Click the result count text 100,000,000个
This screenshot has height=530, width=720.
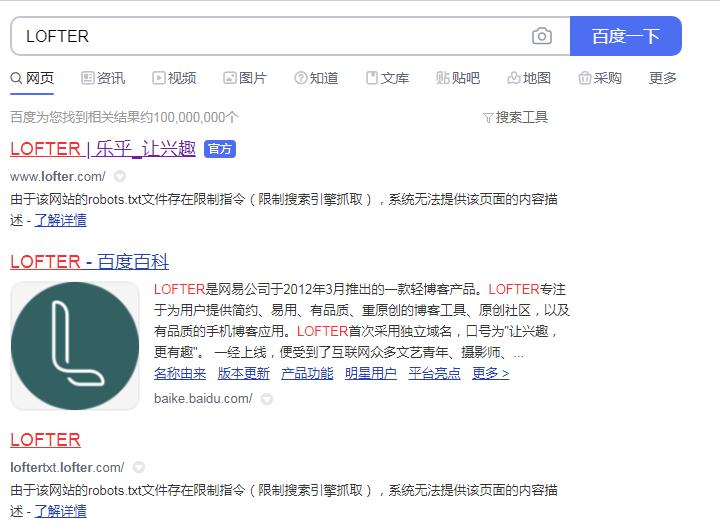[x=196, y=118]
